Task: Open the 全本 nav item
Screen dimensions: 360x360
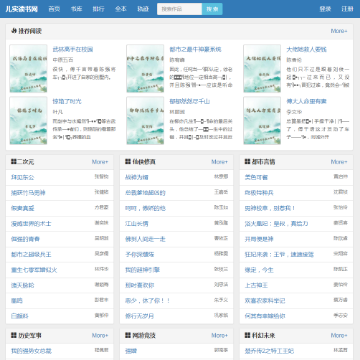Action: click(121, 9)
